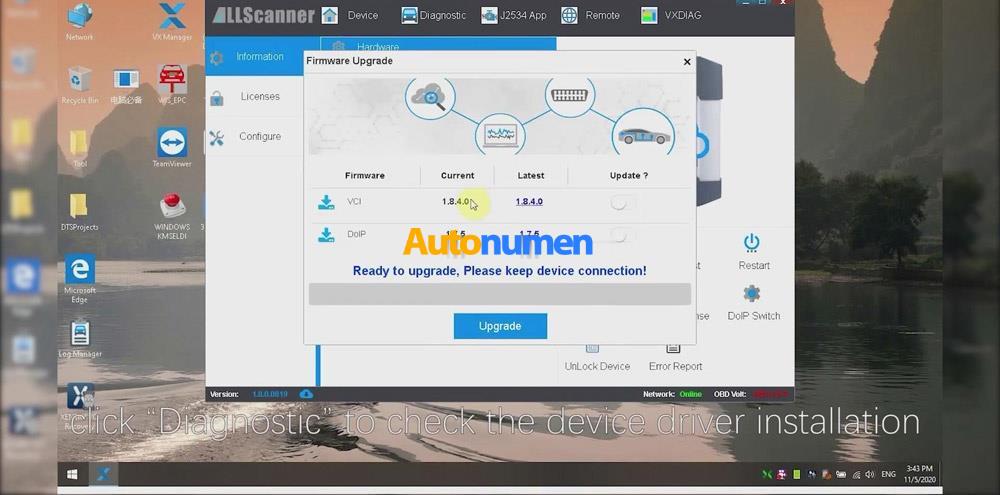The height and width of the screenshot is (495, 1000).
Task: Click the ENG language indicator
Action: click(x=888, y=475)
